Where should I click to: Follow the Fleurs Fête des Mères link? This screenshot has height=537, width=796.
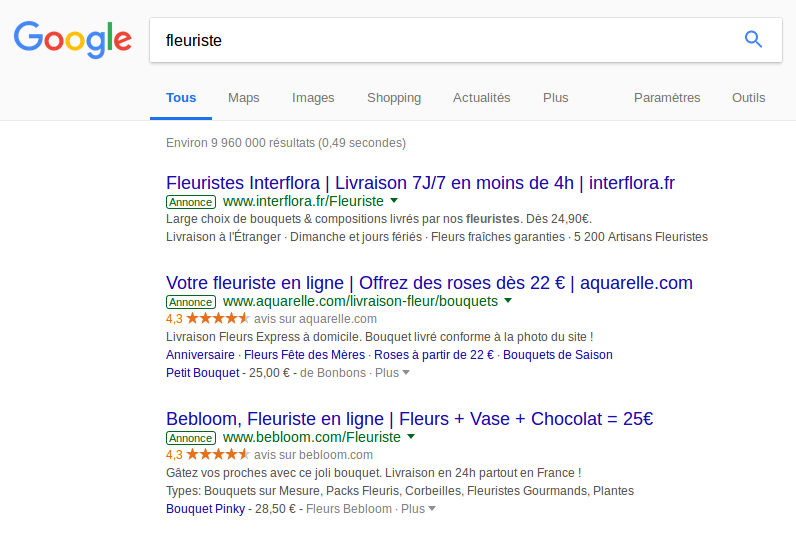point(305,355)
